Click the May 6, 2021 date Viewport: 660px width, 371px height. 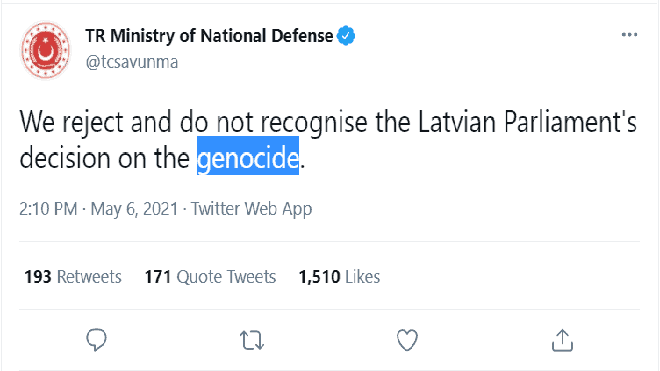click(x=134, y=209)
